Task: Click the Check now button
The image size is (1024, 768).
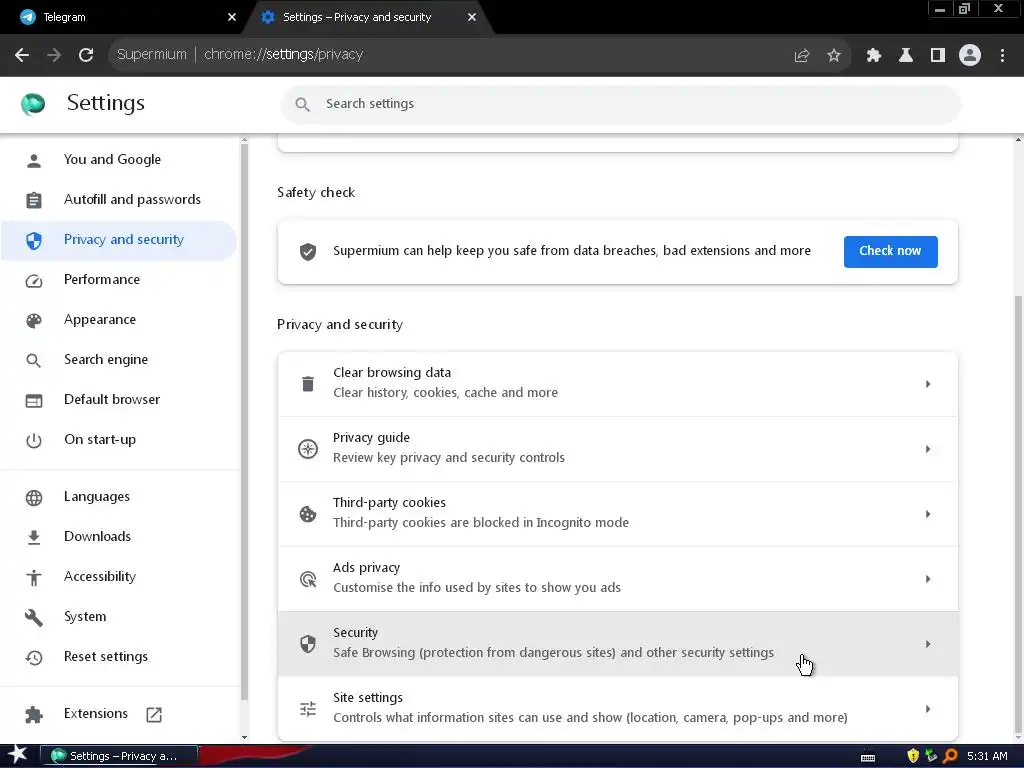Action: click(890, 251)
